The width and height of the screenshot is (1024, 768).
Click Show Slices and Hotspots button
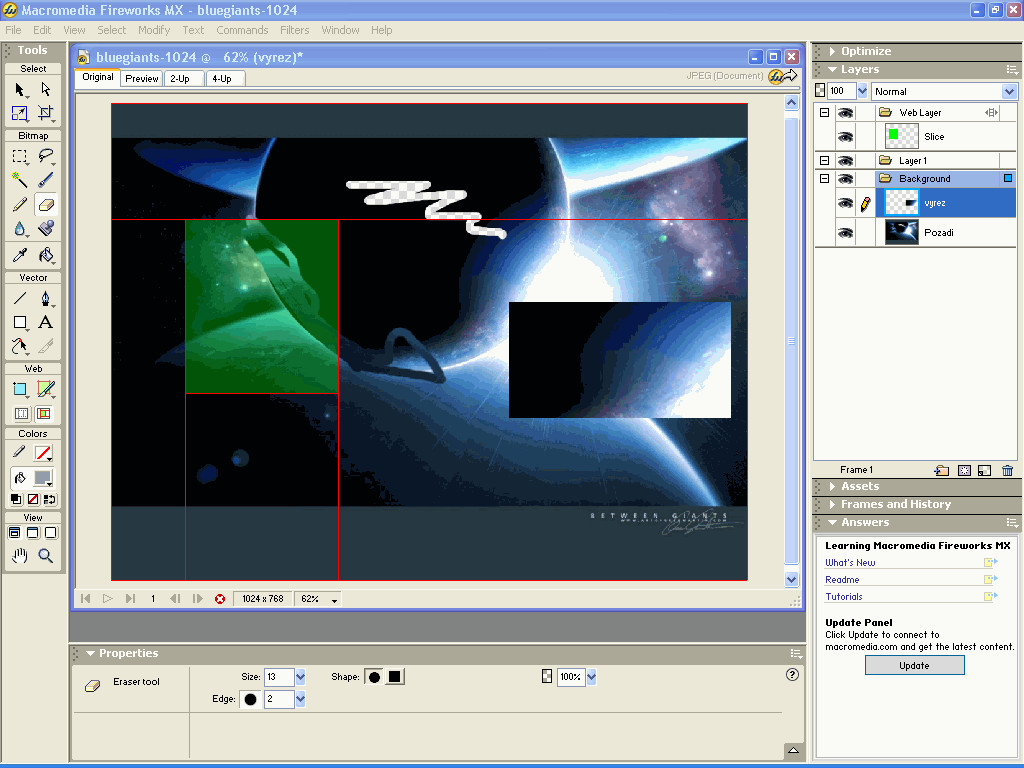[x=44, y=414]
